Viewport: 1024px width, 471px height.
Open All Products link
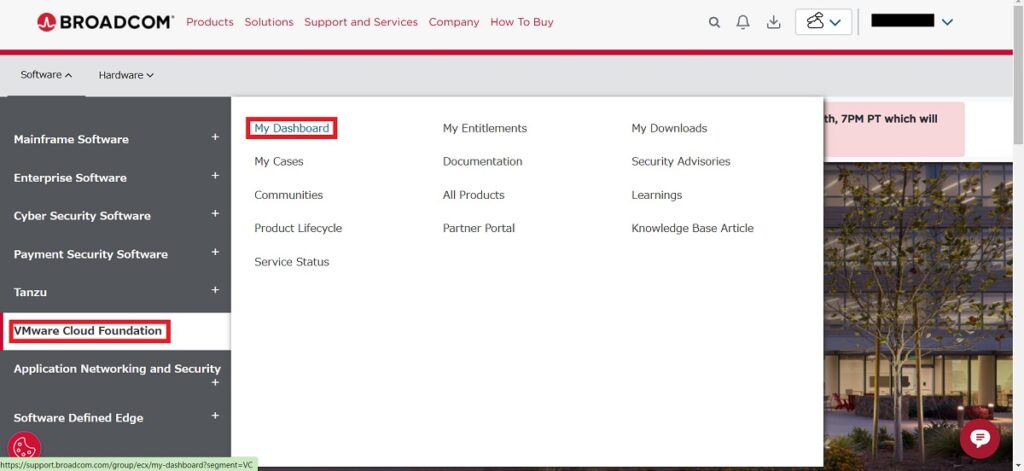(473, 195)
